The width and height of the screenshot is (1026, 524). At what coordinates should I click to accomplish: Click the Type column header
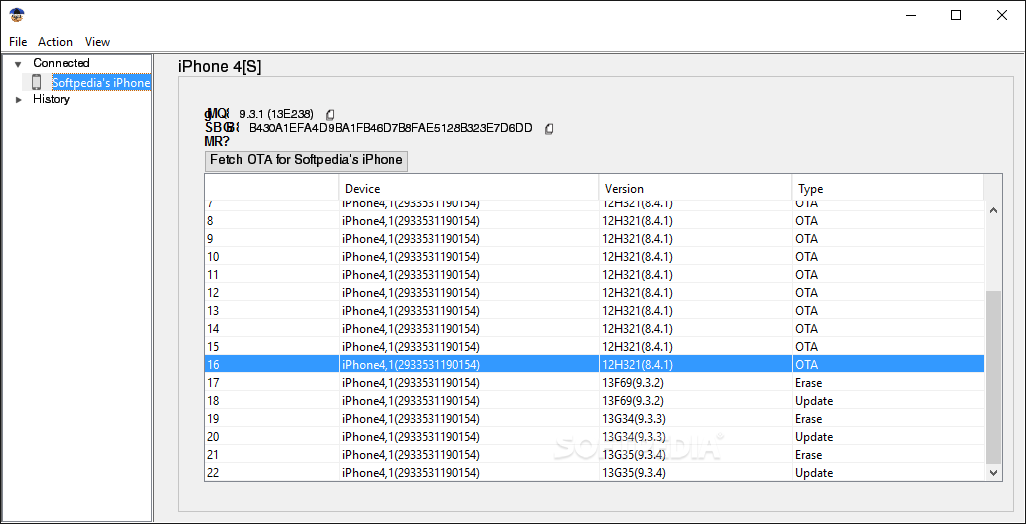coord(886,189)
